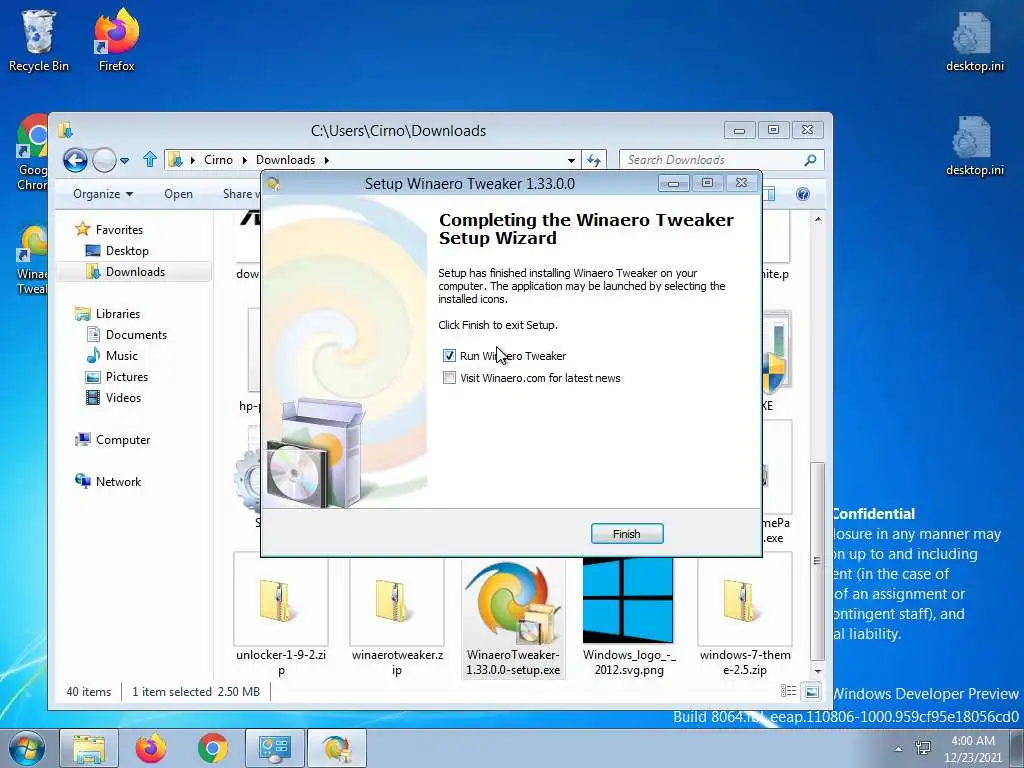Open Documents library
Image resolution: width=1024 pixels, height=768 pixels.
(x=136, y=334)
